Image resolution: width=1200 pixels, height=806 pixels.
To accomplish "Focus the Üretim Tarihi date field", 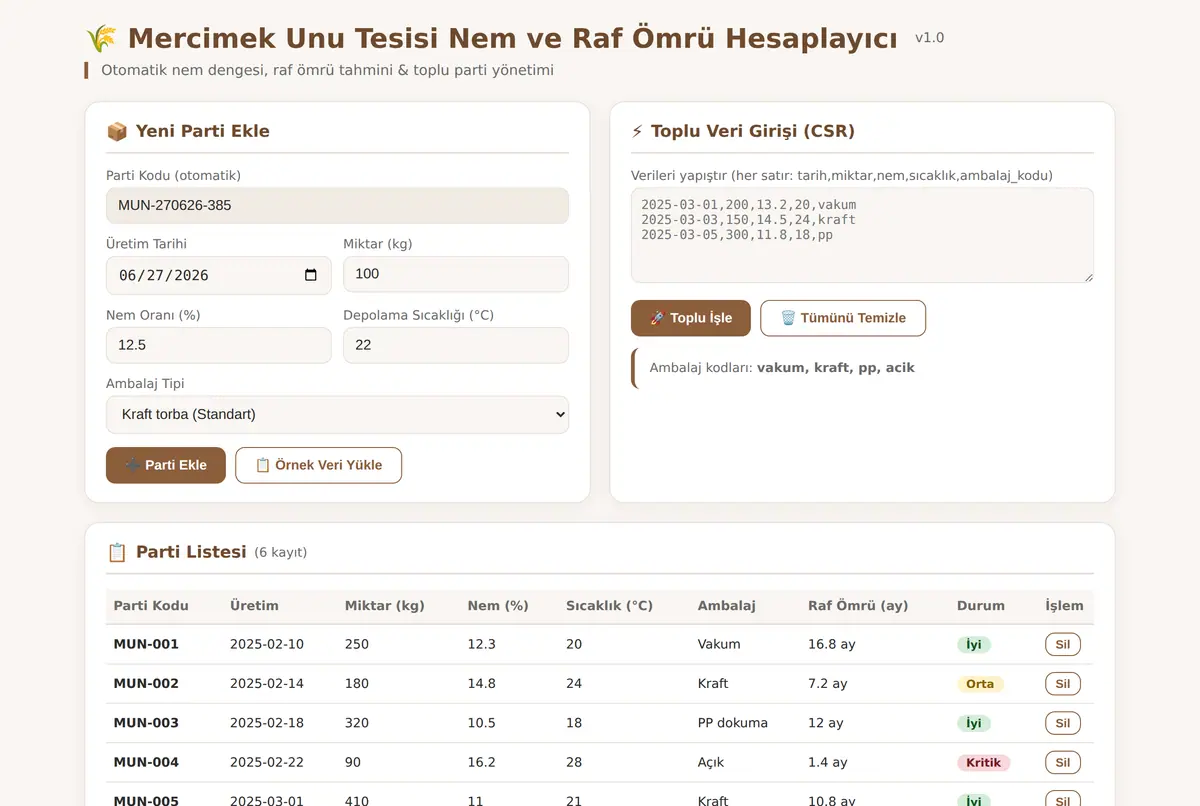I will 218,275.
